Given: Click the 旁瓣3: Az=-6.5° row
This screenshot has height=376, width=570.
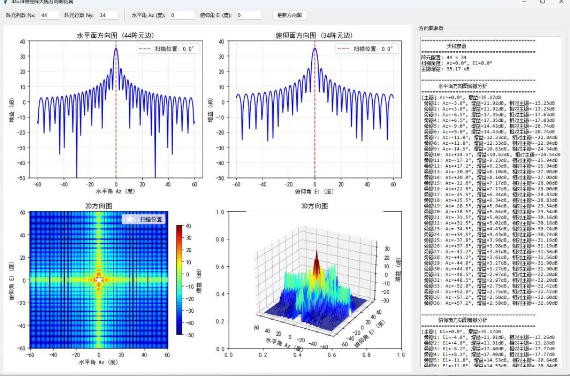Looking at the screenshot, I should coord(489,115).
